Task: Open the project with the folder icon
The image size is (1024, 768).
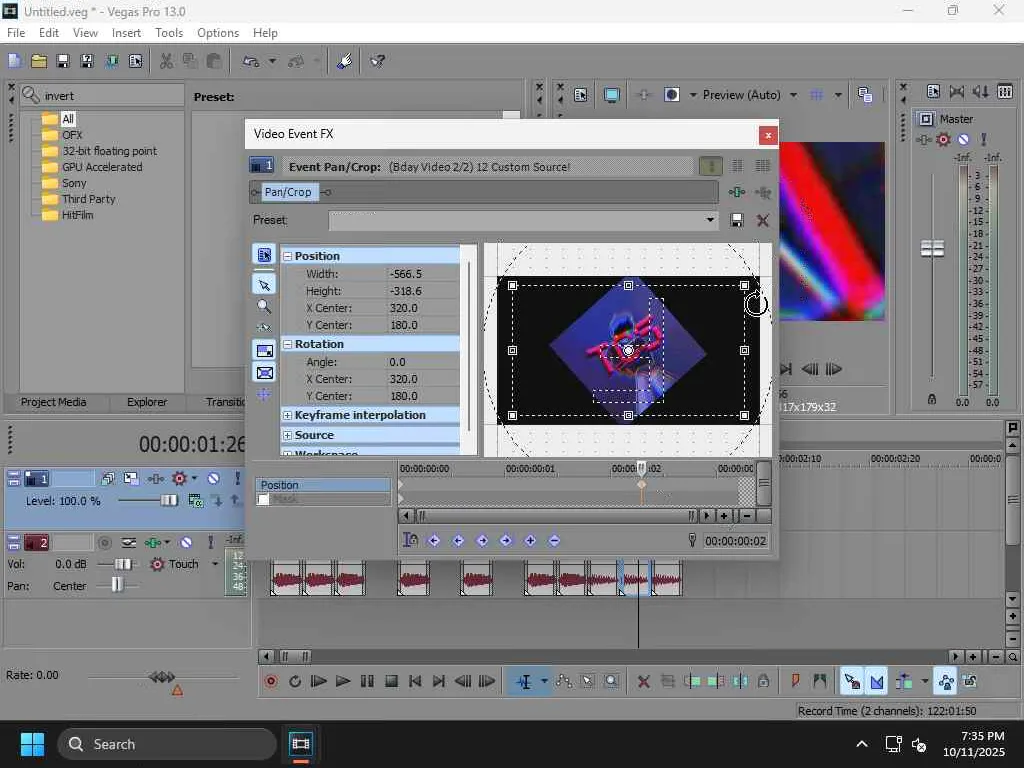Action: 39,61
